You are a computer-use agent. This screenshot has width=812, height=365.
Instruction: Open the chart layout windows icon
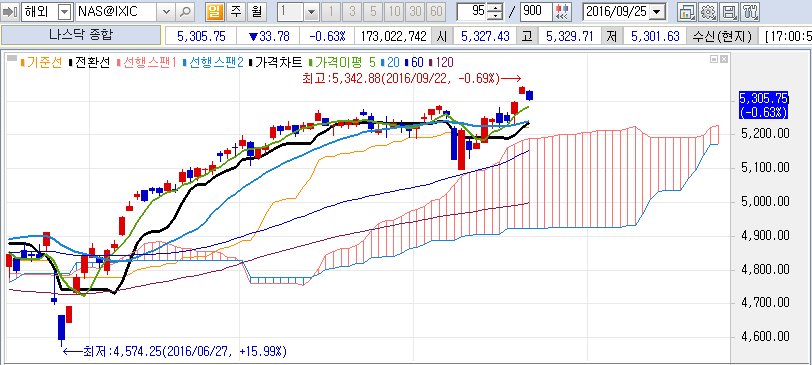687,11
